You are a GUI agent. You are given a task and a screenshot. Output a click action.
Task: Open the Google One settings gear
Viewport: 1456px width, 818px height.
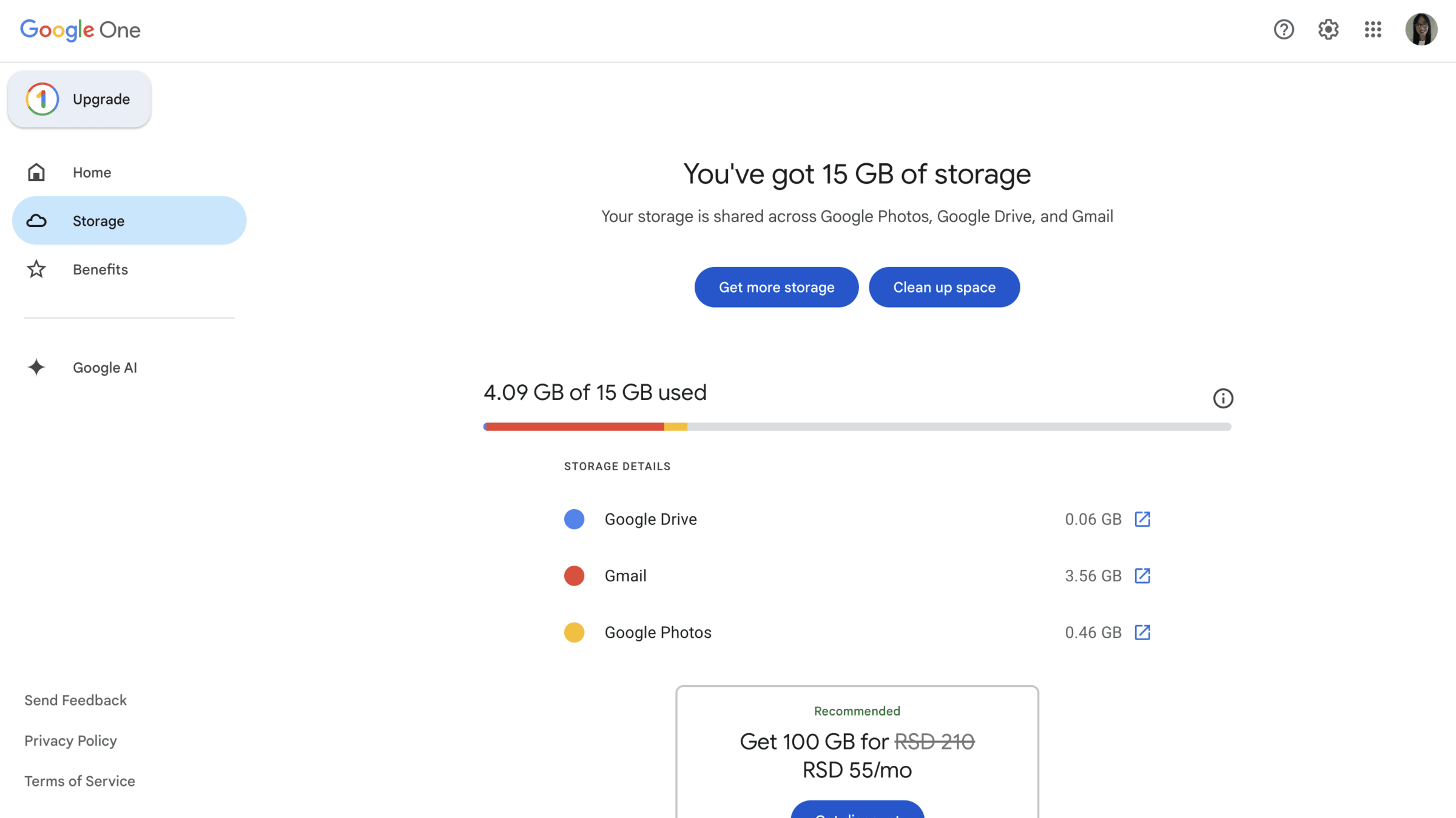coord(1328,29)
